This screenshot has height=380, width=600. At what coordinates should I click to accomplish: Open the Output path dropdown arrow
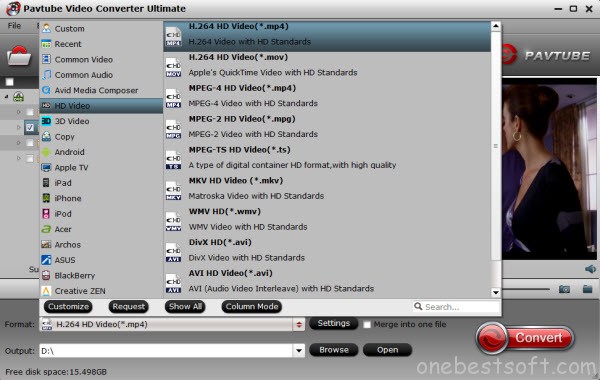tap(299, 351)
